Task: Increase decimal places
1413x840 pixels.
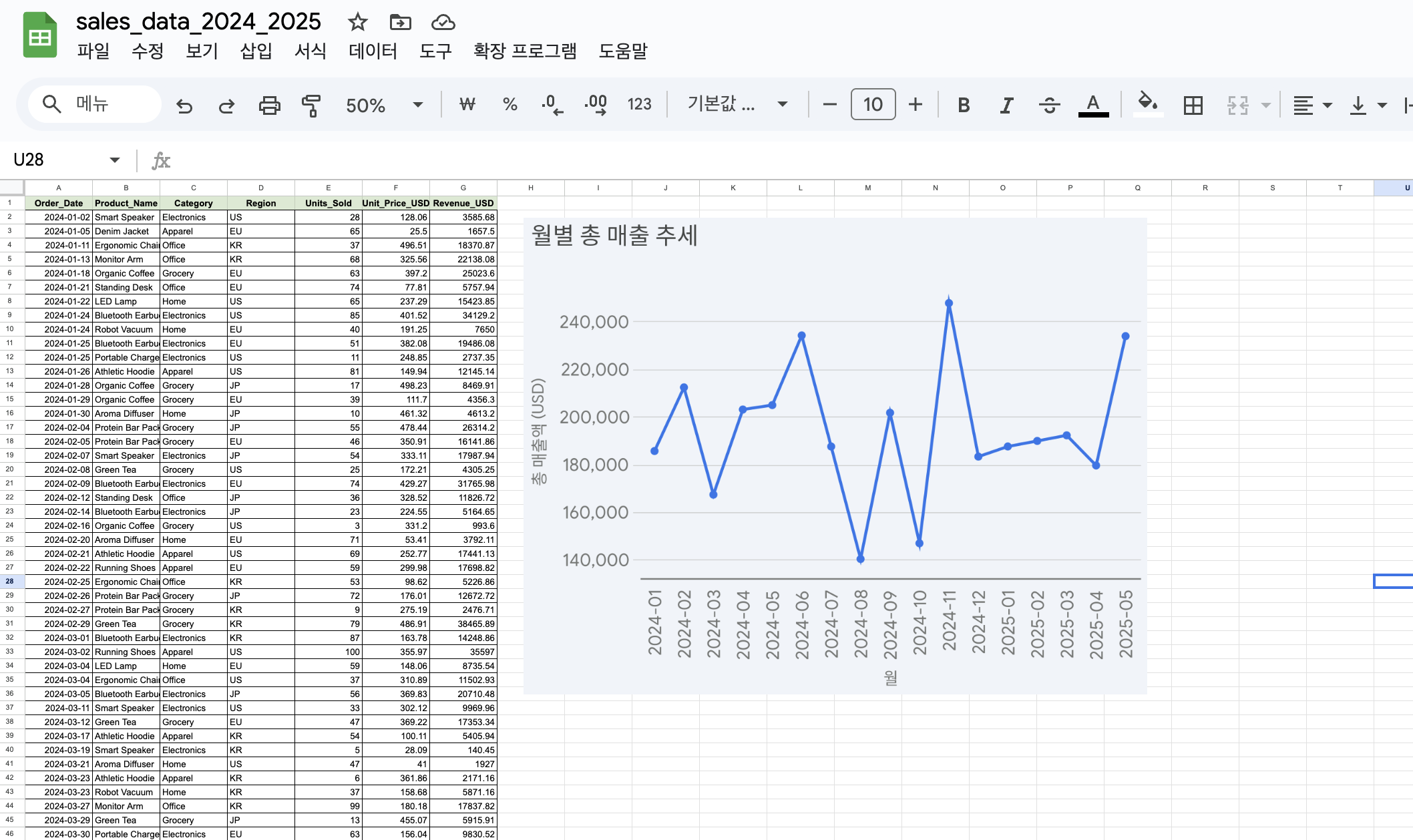Action: [596, 104]
